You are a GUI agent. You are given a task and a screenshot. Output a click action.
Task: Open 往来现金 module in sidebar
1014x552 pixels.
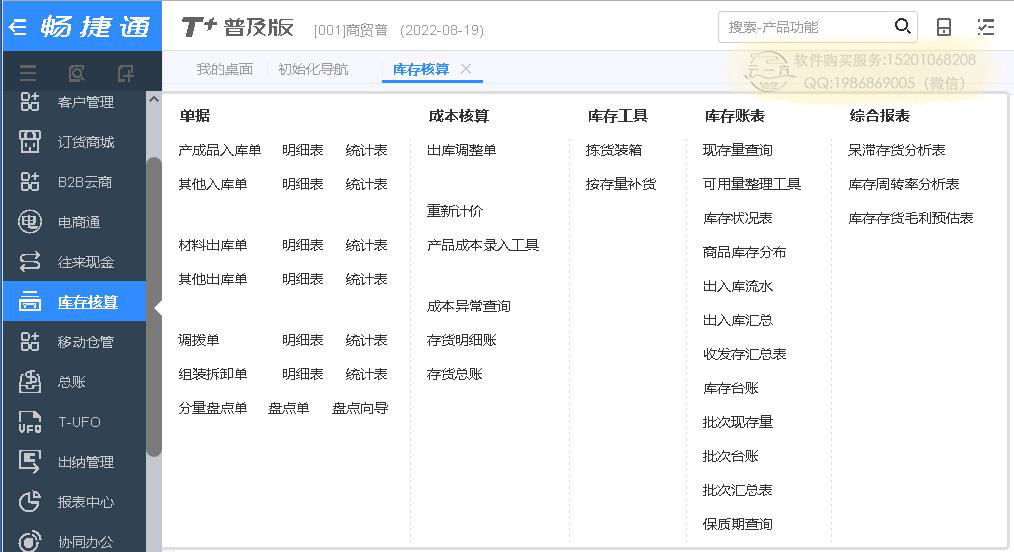[x=86, y=262]
